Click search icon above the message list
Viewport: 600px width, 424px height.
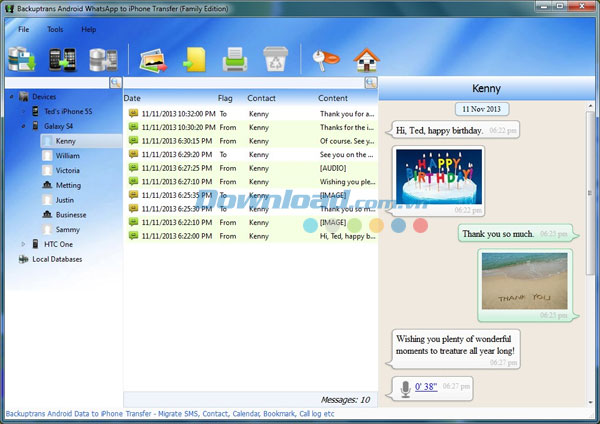371,82
